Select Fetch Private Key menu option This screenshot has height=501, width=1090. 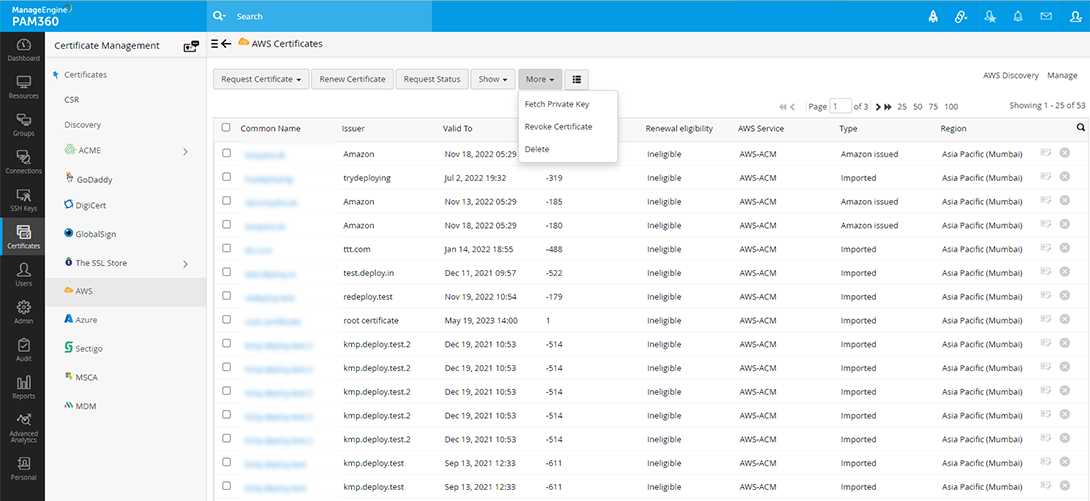tap(556, 104)
